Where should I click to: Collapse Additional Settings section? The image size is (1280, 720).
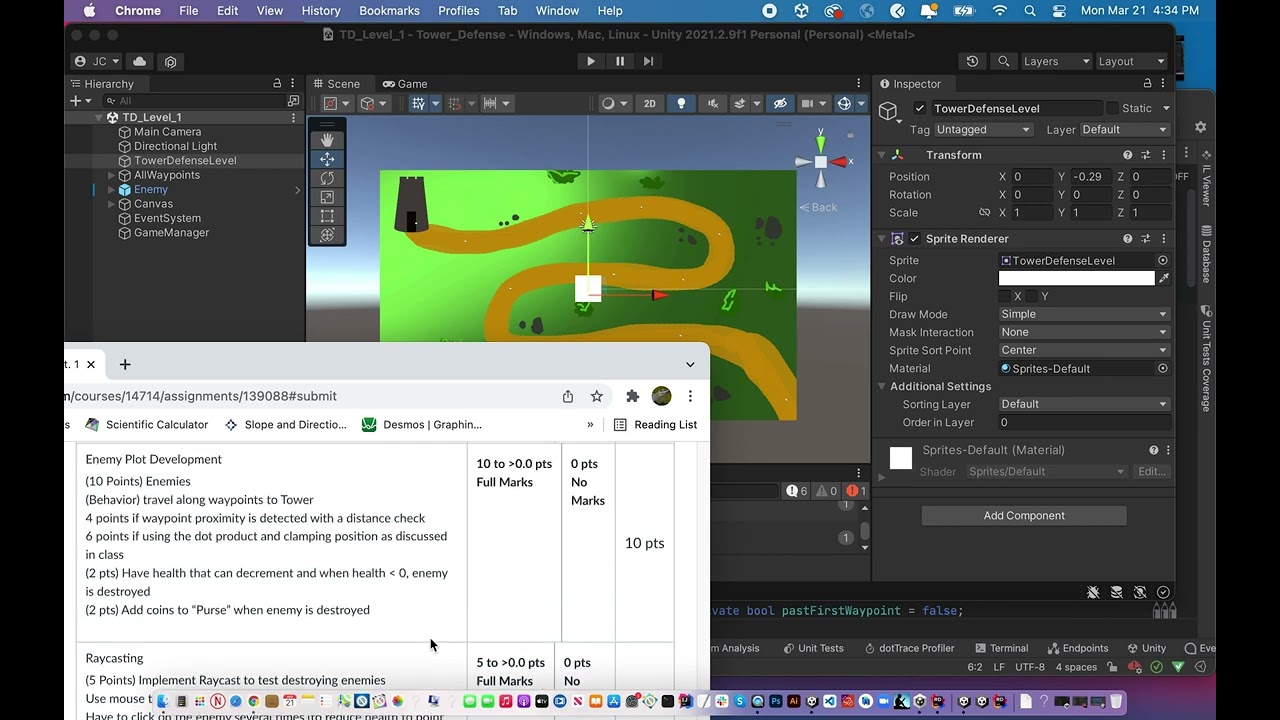(x=882, y=386)
